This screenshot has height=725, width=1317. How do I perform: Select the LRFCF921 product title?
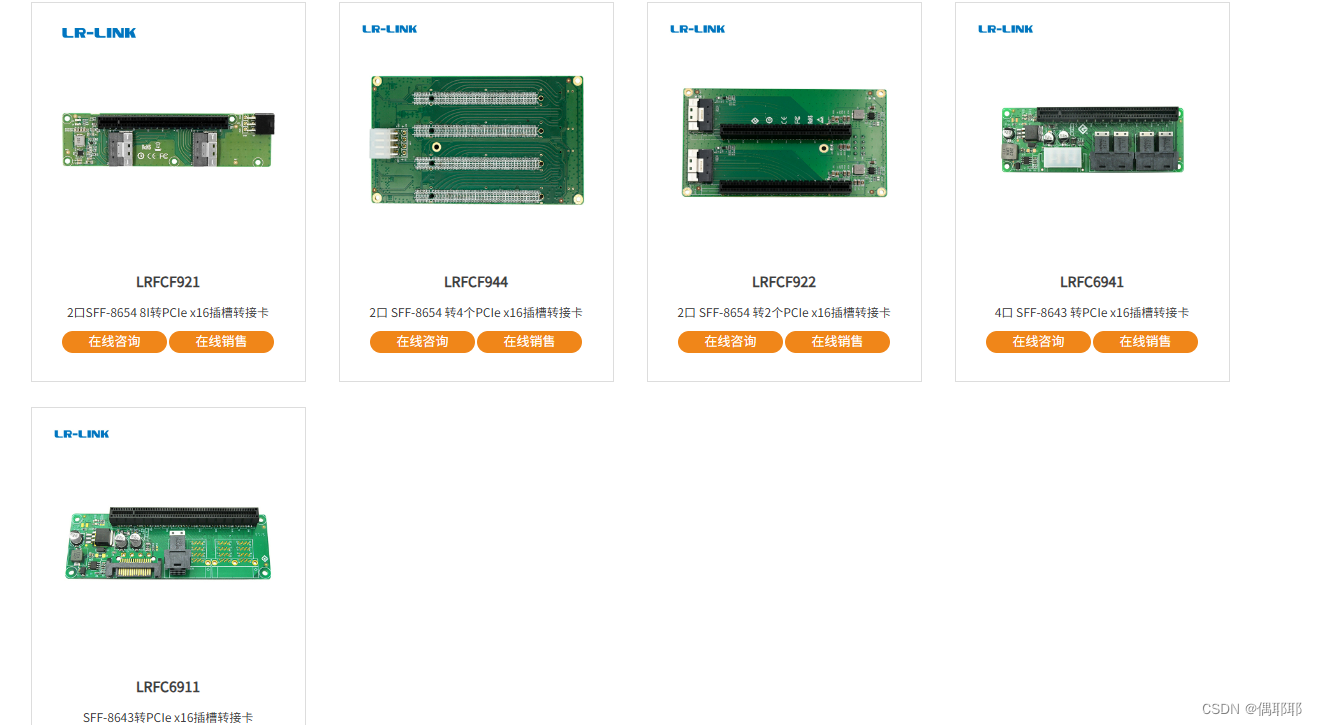click(x=168, y=282)
